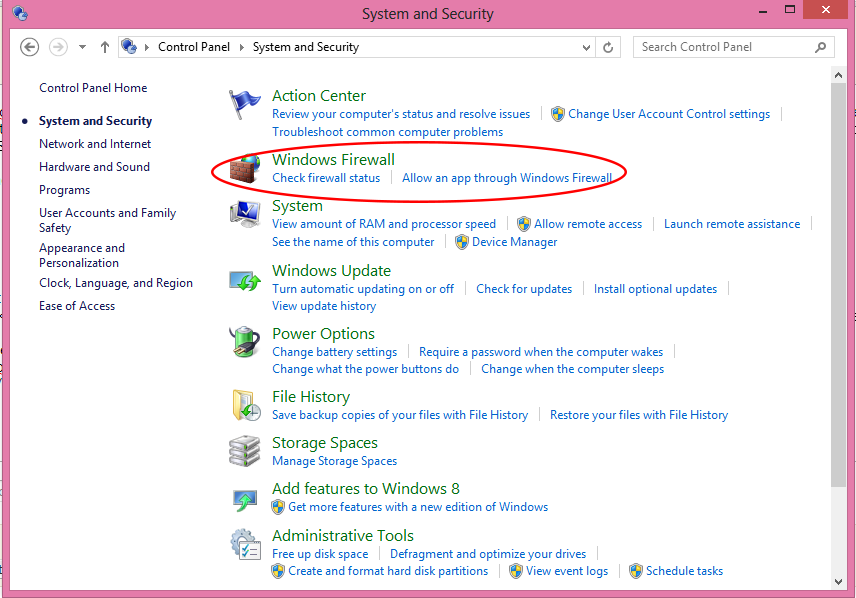Click Change when the computer sleeps

pyautogui.click(x=573, y=369)
